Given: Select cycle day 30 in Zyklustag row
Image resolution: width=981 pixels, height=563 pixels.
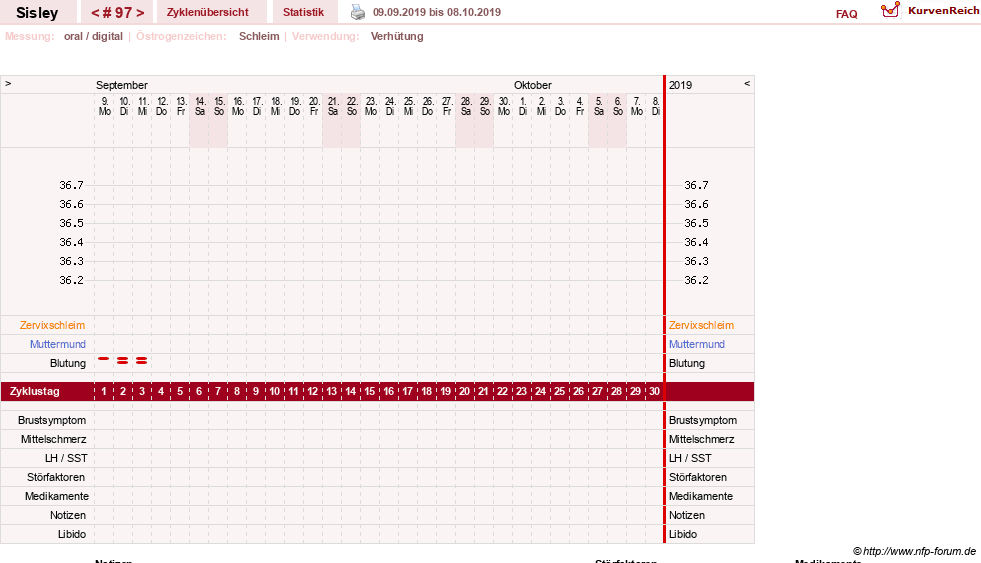Looking at the screenshot, I should coord(654,392).
